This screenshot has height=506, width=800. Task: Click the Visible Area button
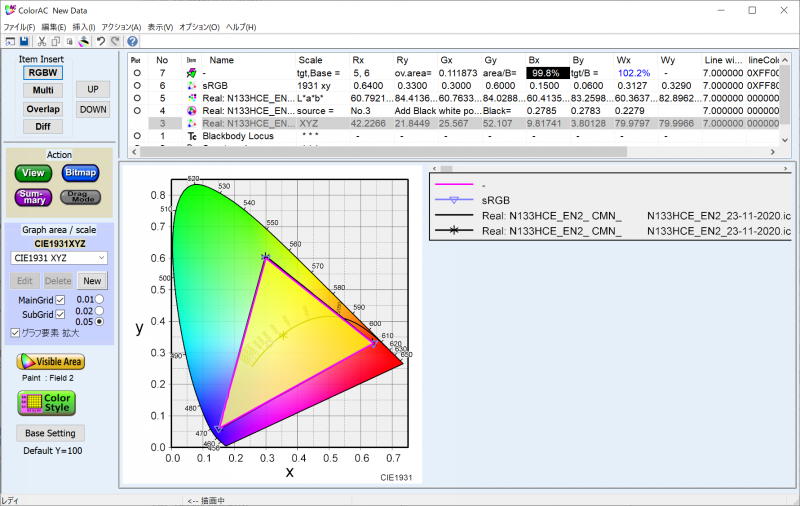pyautogui.click(x=51, y=362)
